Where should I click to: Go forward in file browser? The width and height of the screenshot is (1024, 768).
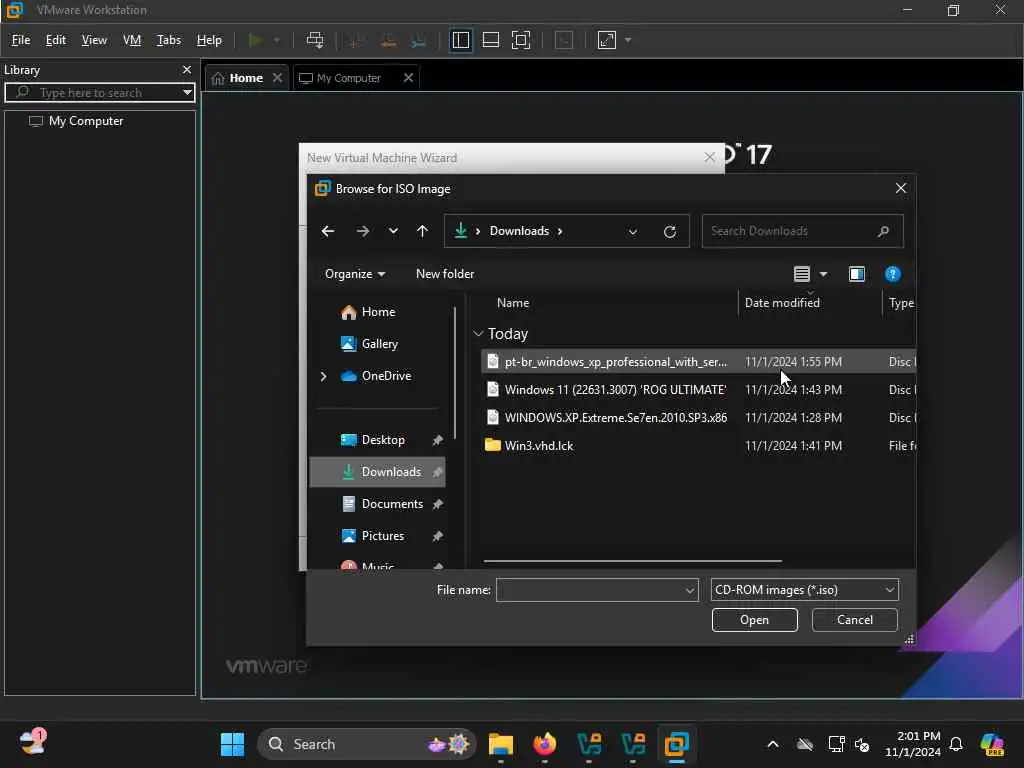[x=362, y=231]
